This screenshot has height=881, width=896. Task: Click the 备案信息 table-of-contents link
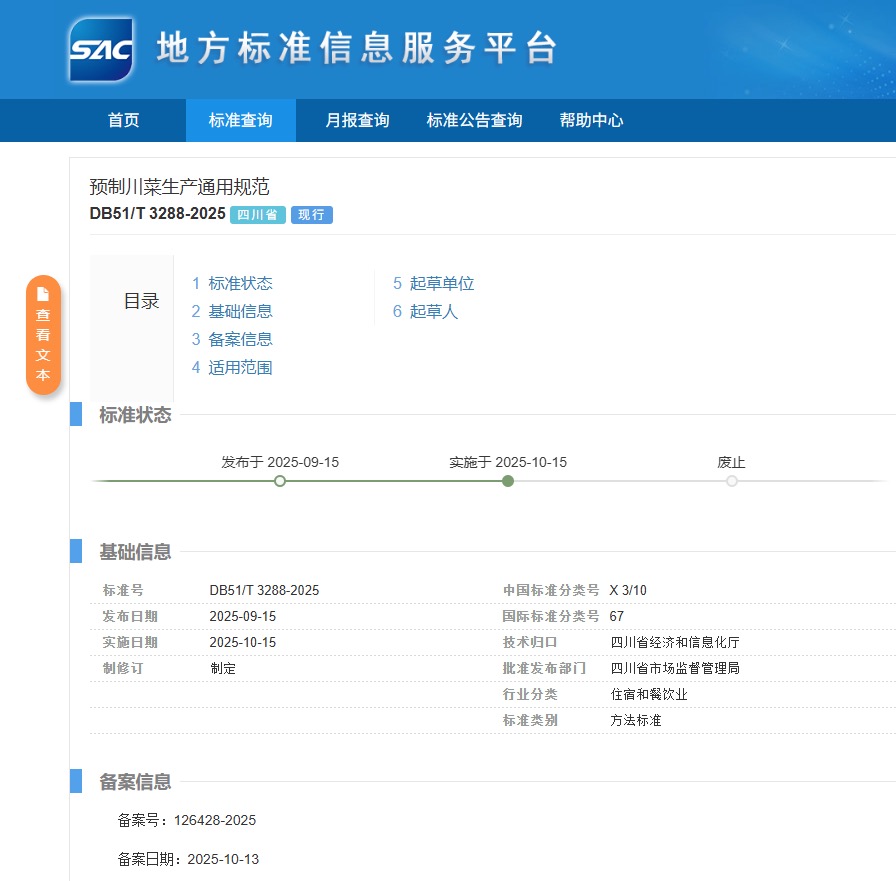[x=240, y=339]
